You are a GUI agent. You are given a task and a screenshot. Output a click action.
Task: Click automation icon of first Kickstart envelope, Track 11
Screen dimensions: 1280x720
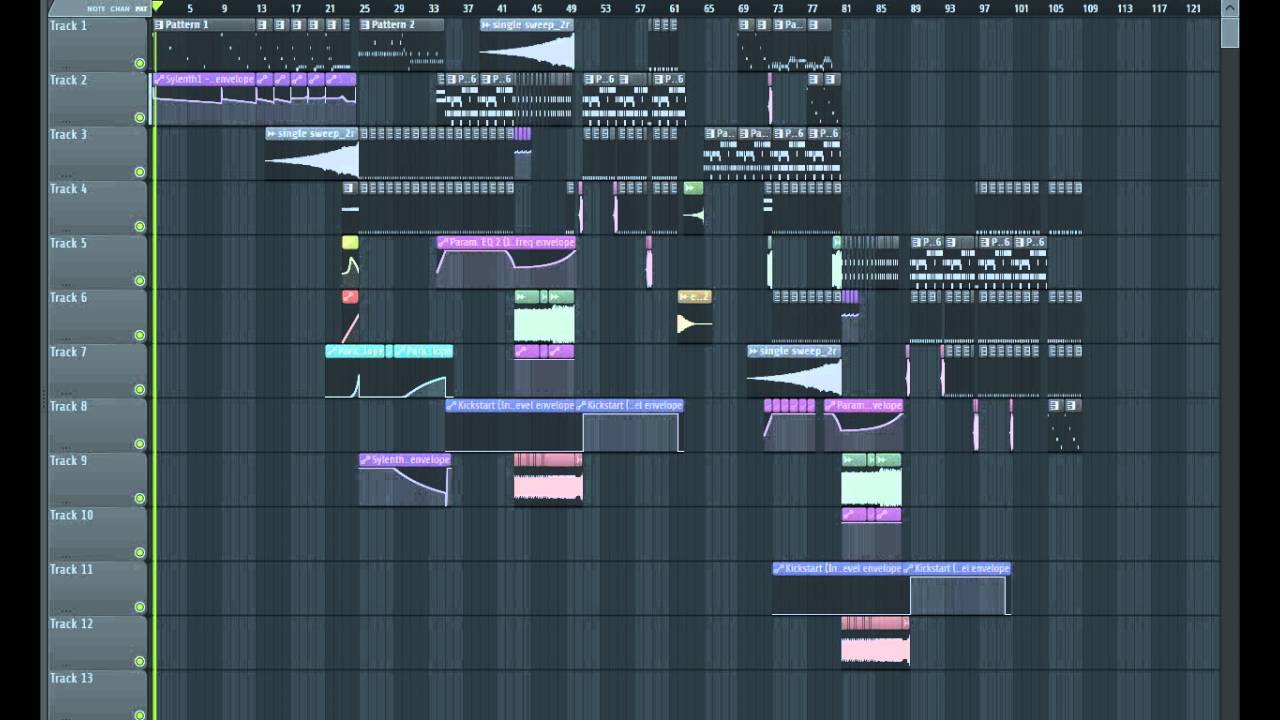click(x=779, y=569)
